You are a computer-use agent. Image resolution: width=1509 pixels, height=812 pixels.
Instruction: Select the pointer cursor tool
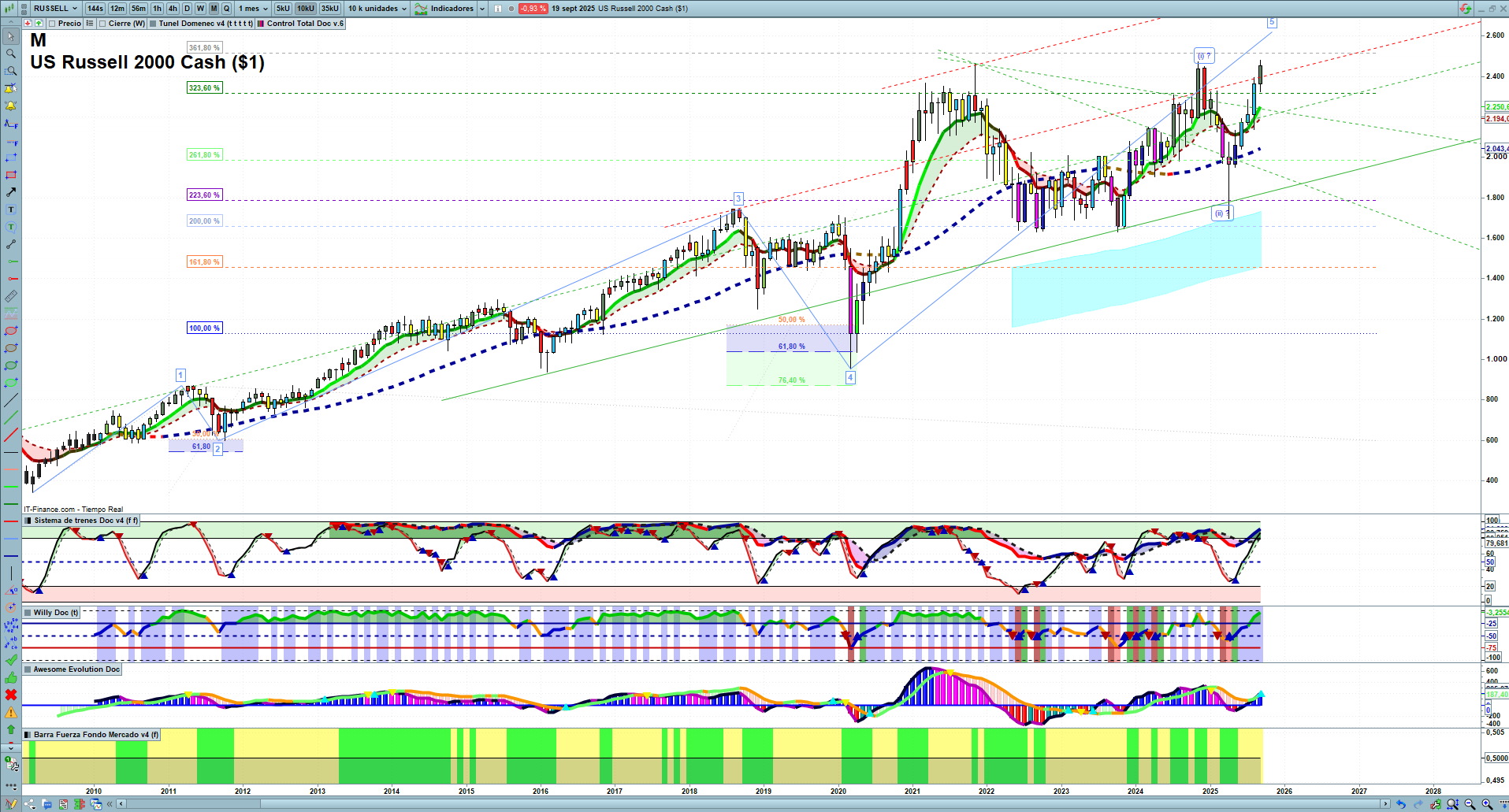(x=11, y=36)
